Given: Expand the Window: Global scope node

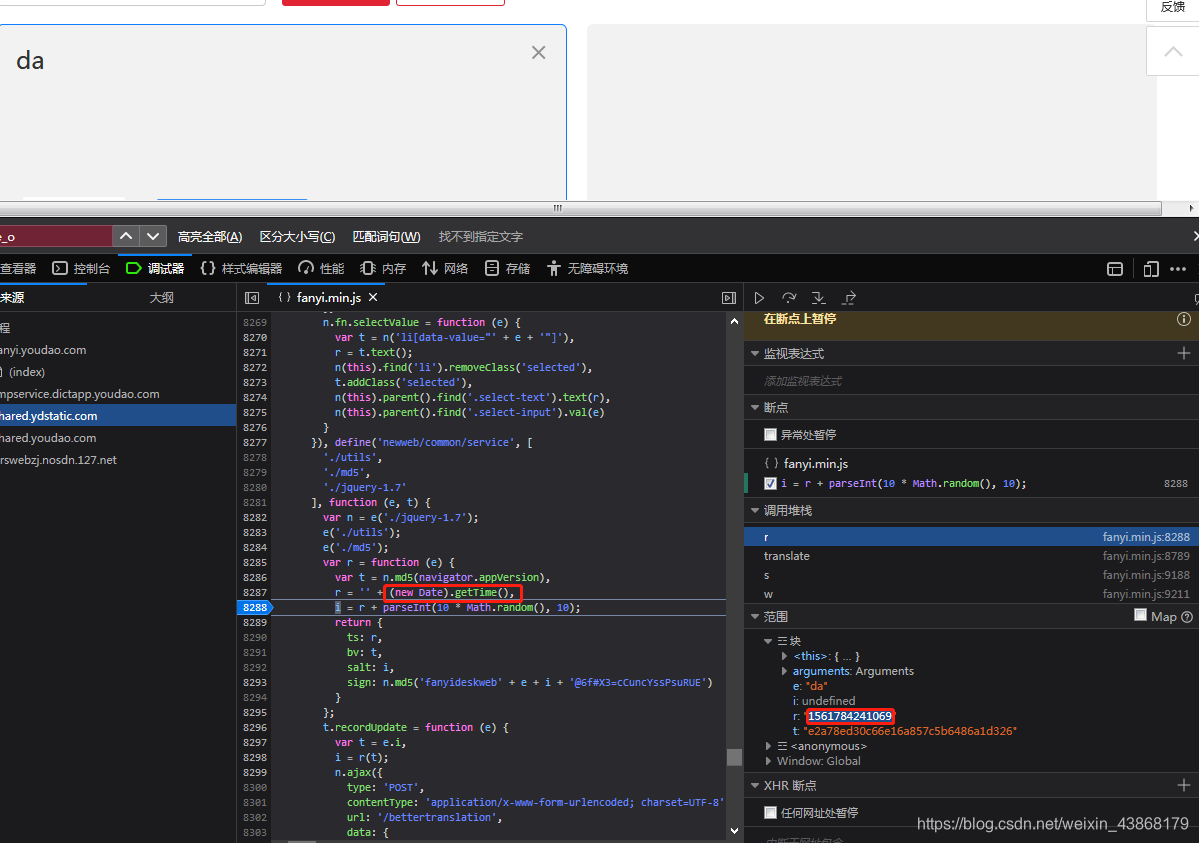Looking at the screenshot, I should click(x=768, y=761).
